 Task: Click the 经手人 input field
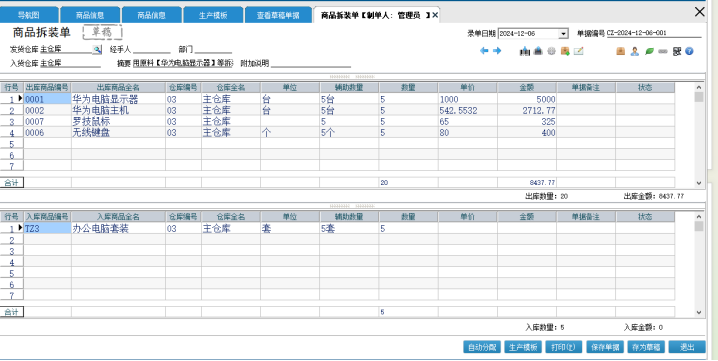coord(152,49)
